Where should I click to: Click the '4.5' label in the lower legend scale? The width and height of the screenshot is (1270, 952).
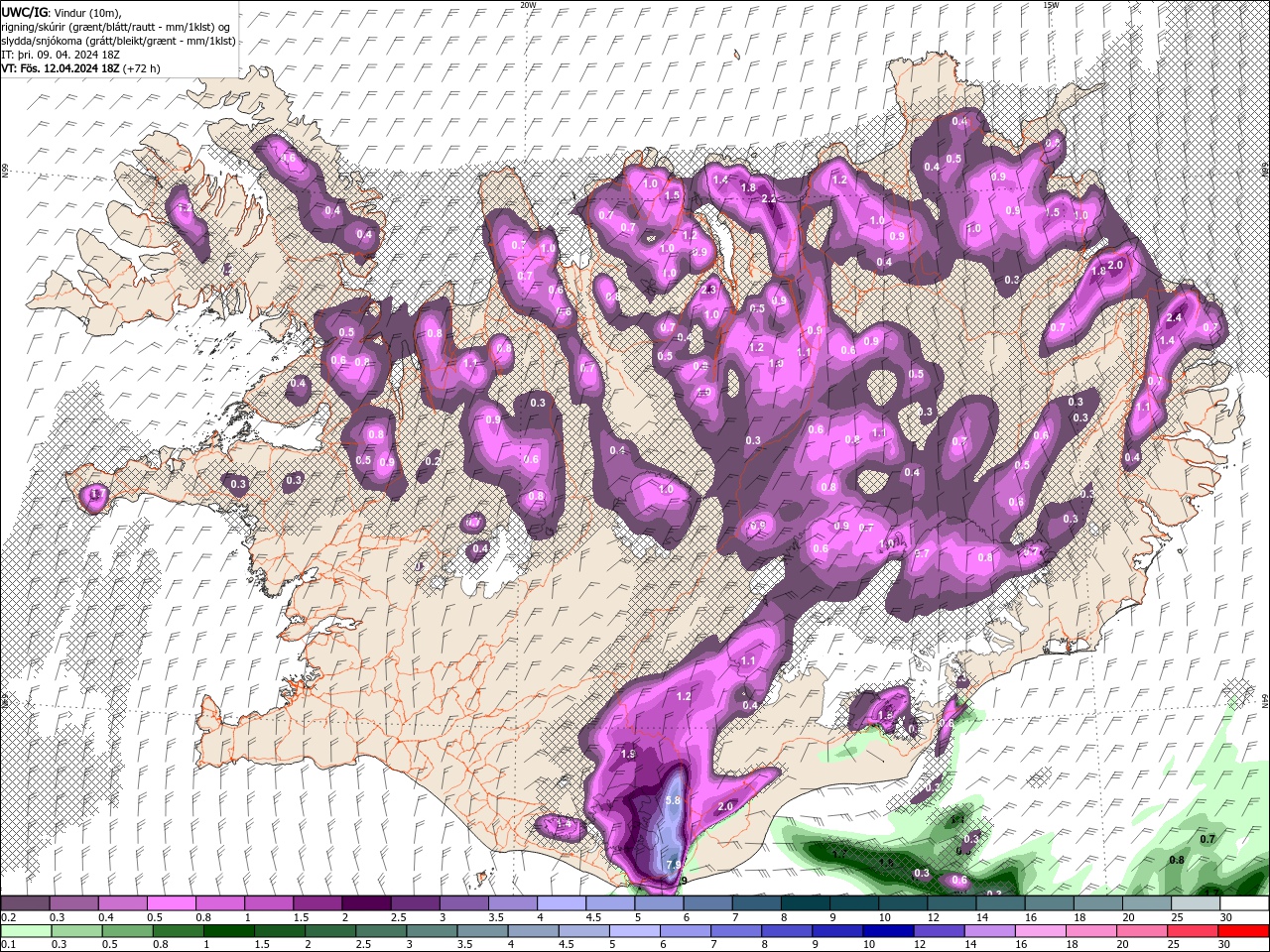567,945
